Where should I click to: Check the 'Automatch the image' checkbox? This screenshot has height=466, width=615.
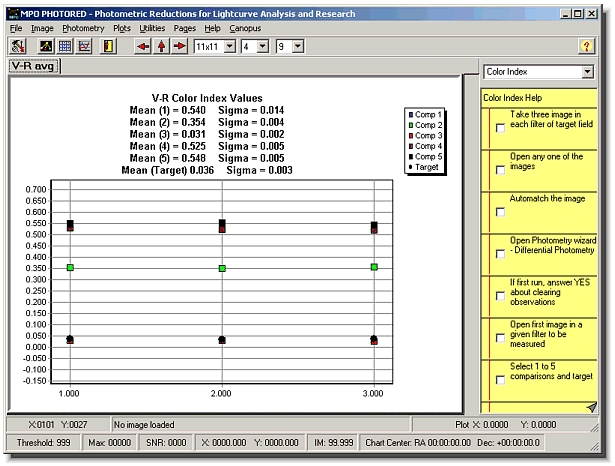500,212
